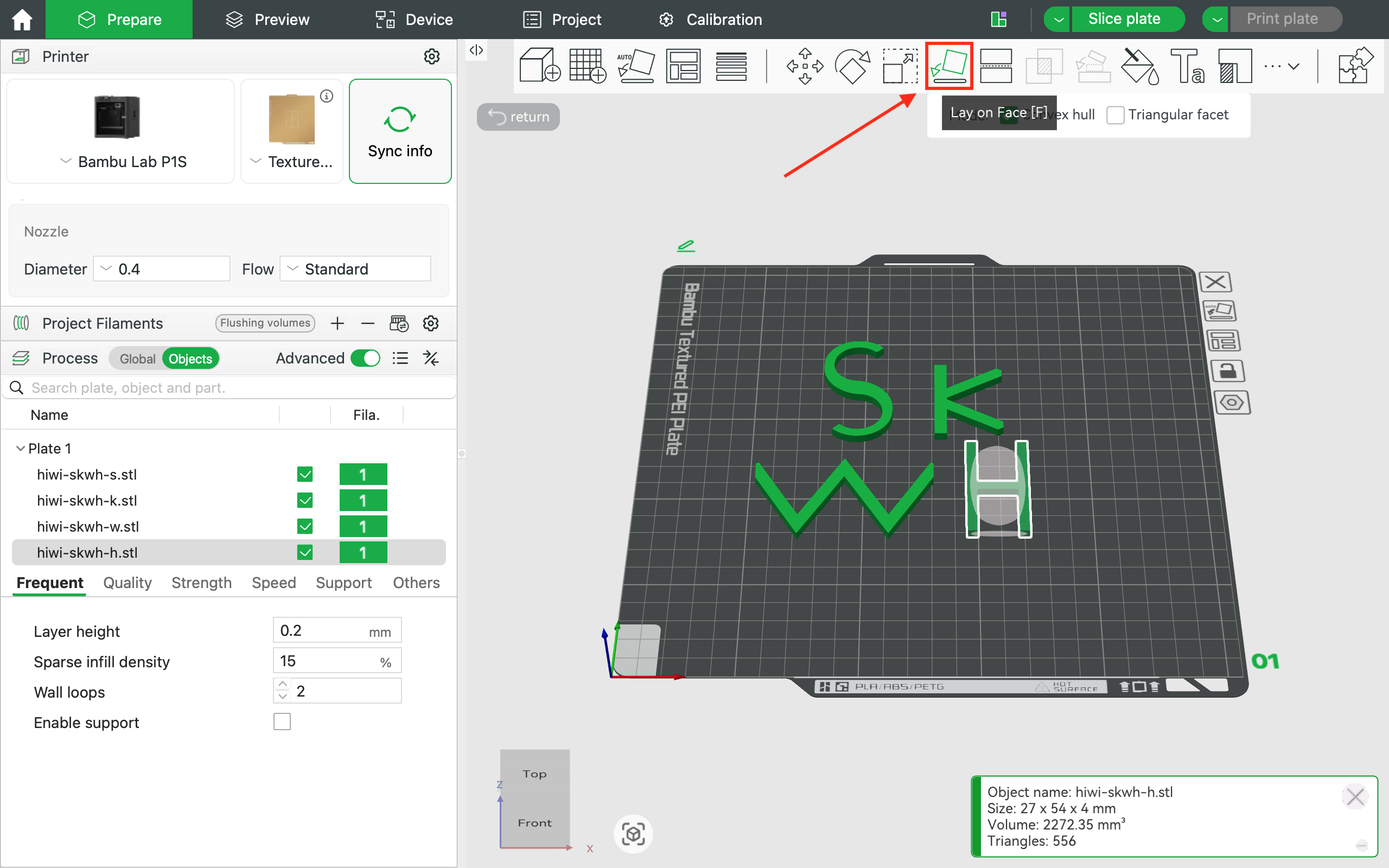The width and height of the screenshot is (1389, 868).
Task: Activate the Lay on Face tool
Action: (x=948, y=66)
